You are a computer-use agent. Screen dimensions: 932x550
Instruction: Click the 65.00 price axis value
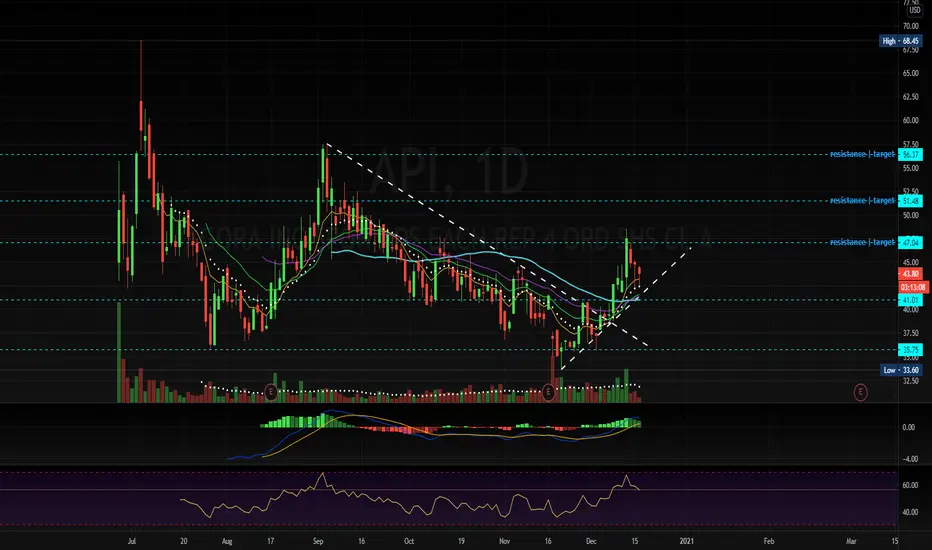click(x=911, y=73)
